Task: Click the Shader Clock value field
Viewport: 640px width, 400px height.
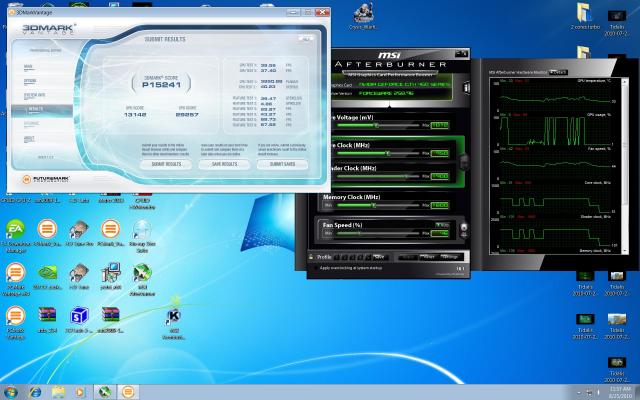Action: (x=440, y=176)
